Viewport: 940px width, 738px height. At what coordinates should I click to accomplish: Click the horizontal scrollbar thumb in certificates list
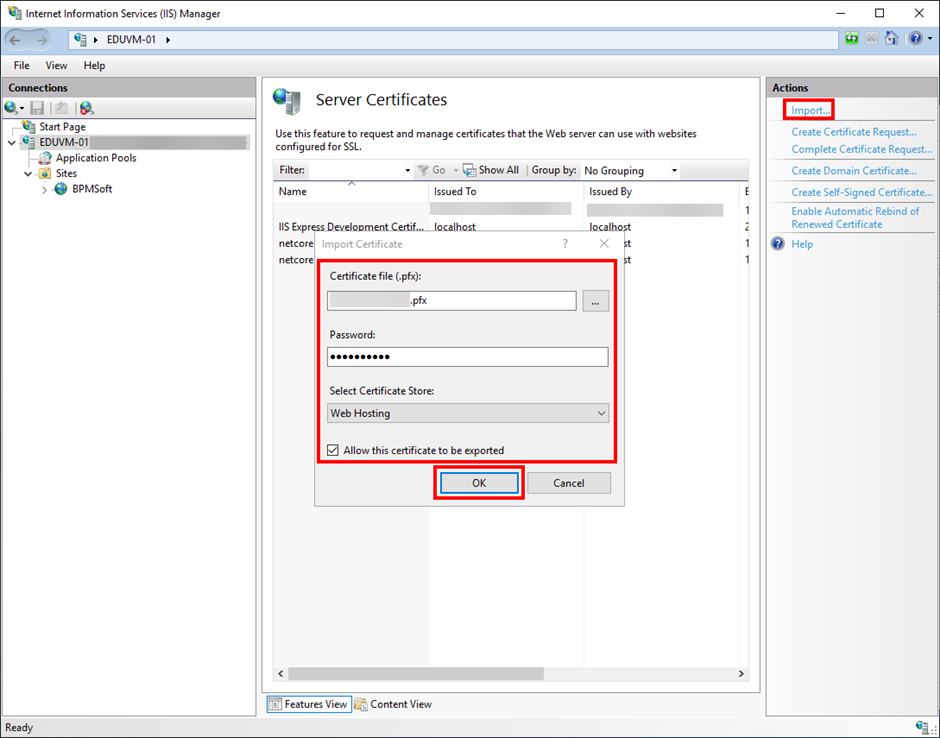[416, 674]
